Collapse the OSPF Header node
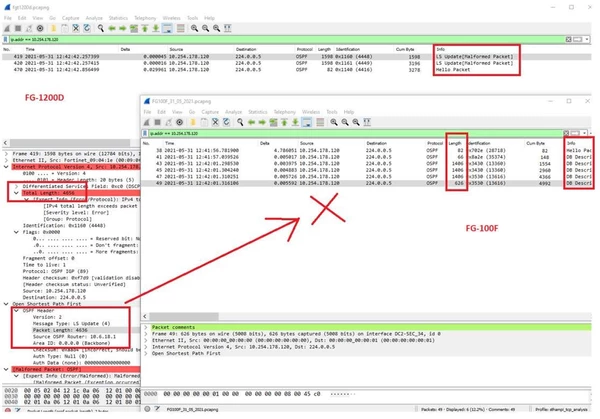This screenshot has width=600, height=419. point(16,310)
